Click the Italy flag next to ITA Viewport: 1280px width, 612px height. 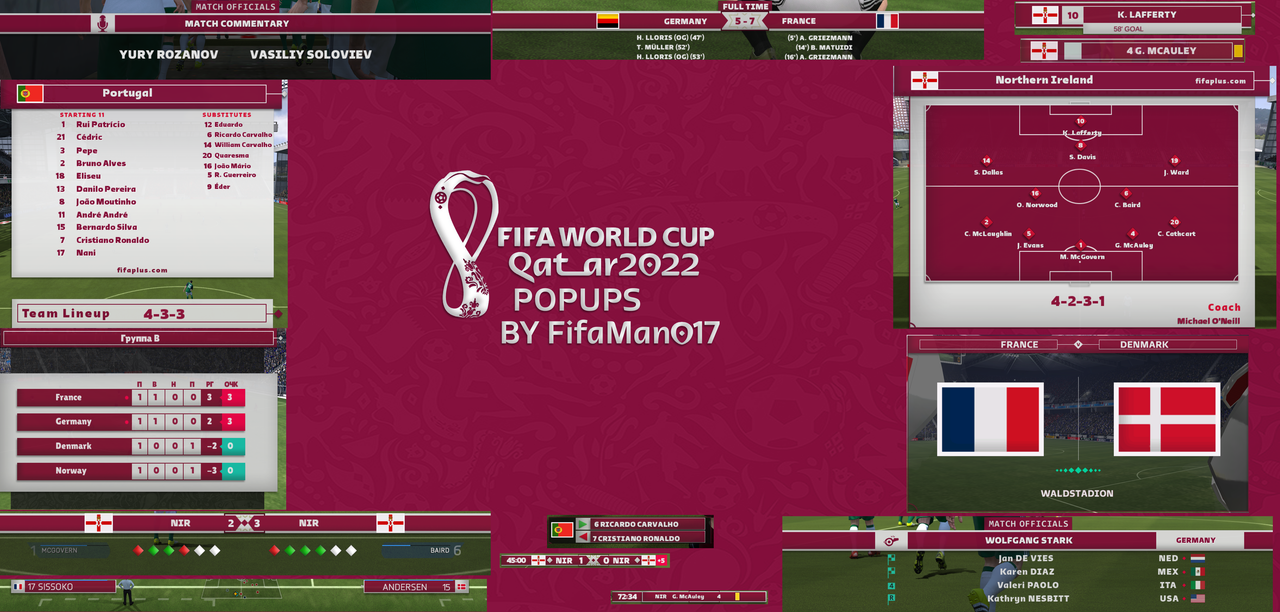pos(1197,585)
